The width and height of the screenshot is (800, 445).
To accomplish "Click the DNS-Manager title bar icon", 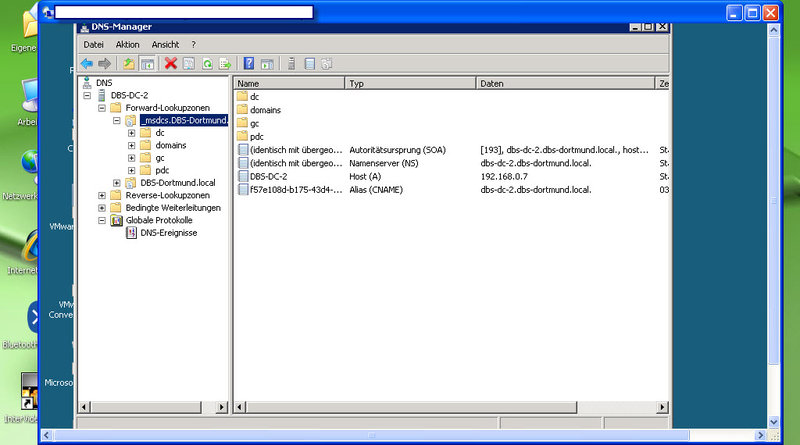I will click(x=85, y=28).
